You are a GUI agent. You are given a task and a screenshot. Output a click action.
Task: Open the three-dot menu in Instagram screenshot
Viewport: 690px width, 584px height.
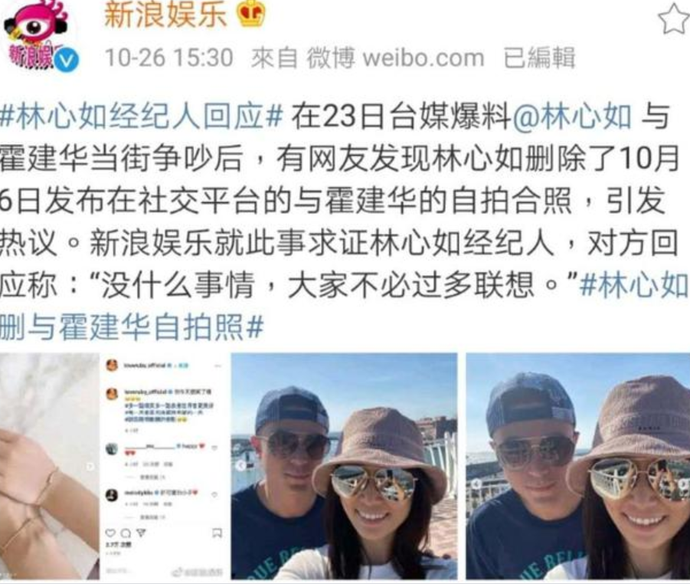[218, 366]
